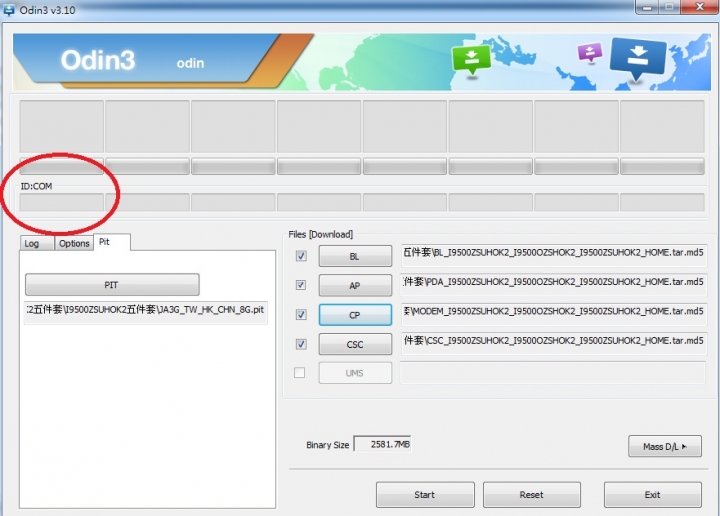This screenshot has width=720, height=516.
Task: Click the Binary Size label
Action: tap(327, 445)
